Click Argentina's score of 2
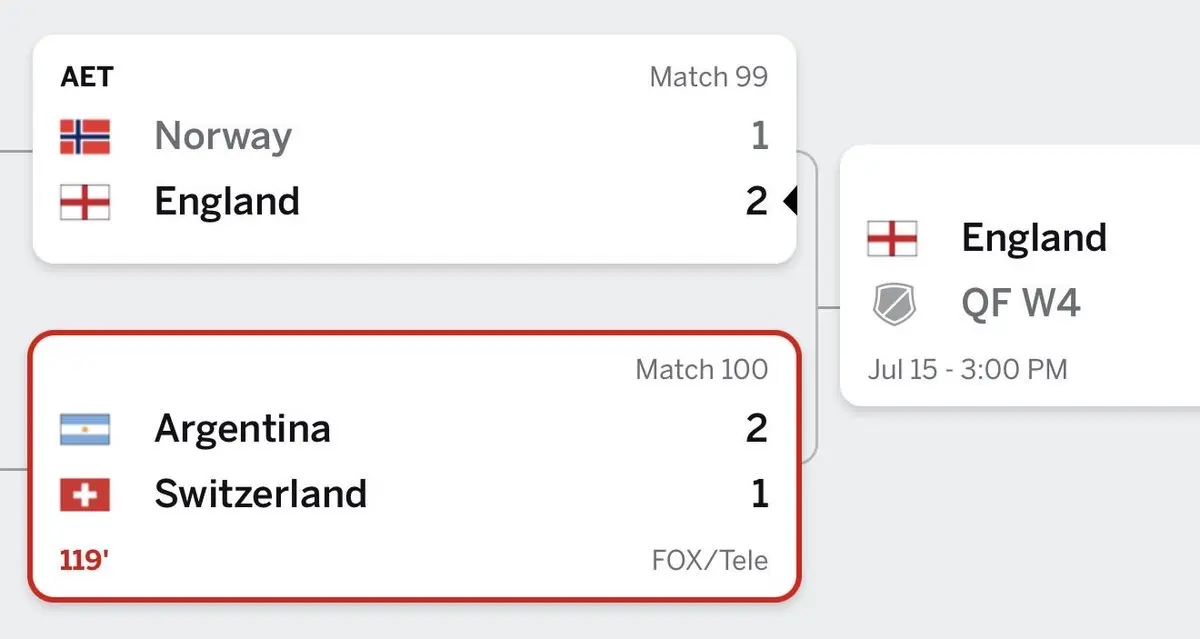Screen dimensions: 1200x639 click(757, 429)
